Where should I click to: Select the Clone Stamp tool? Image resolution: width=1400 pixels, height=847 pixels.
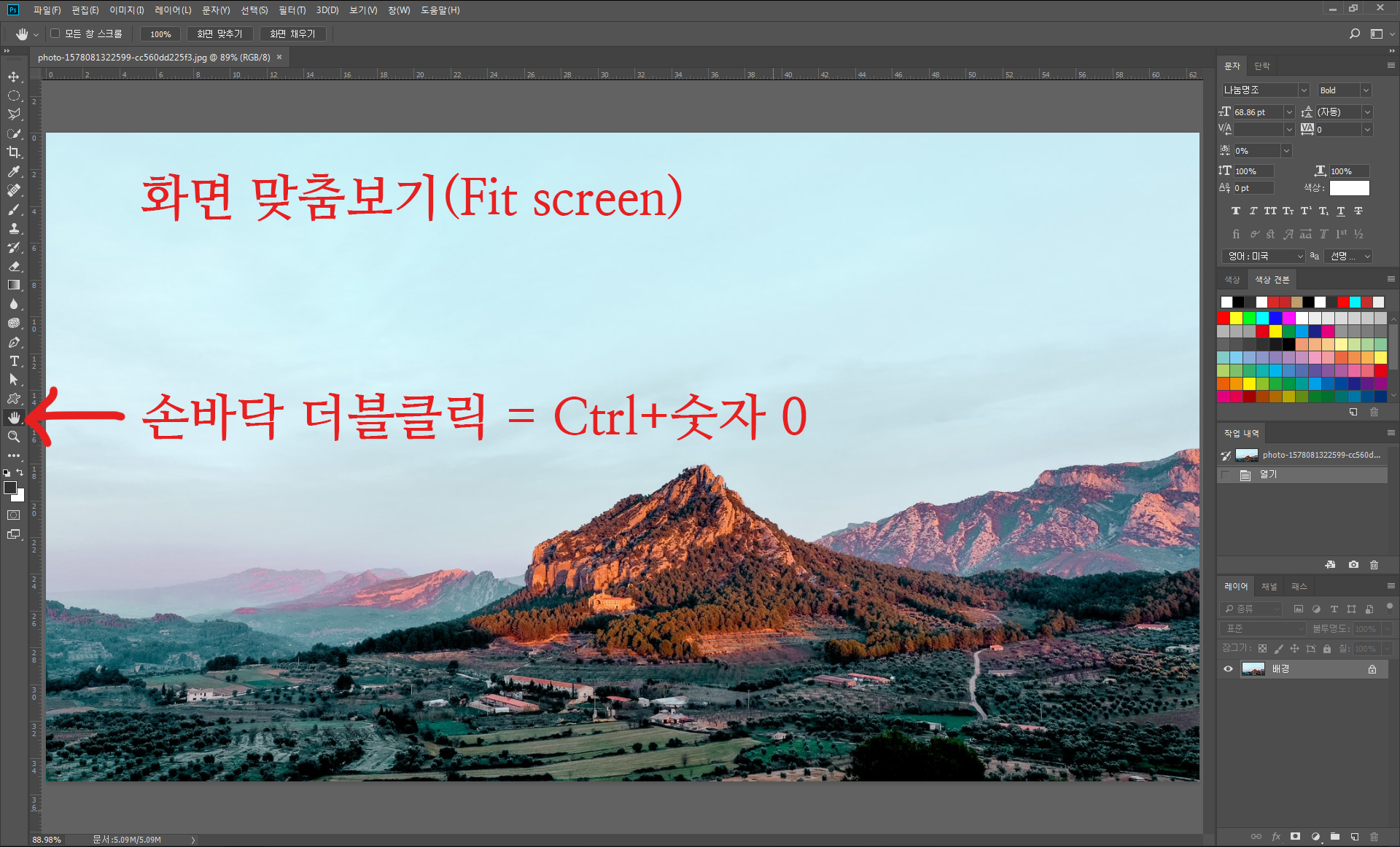(14, 228)
